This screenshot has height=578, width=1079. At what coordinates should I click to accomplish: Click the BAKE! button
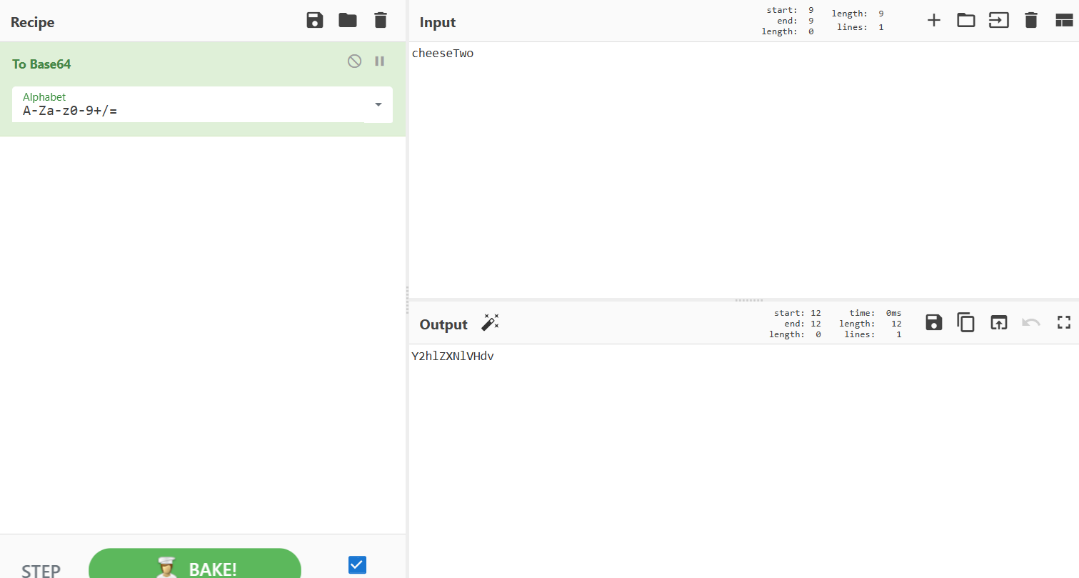195,564
